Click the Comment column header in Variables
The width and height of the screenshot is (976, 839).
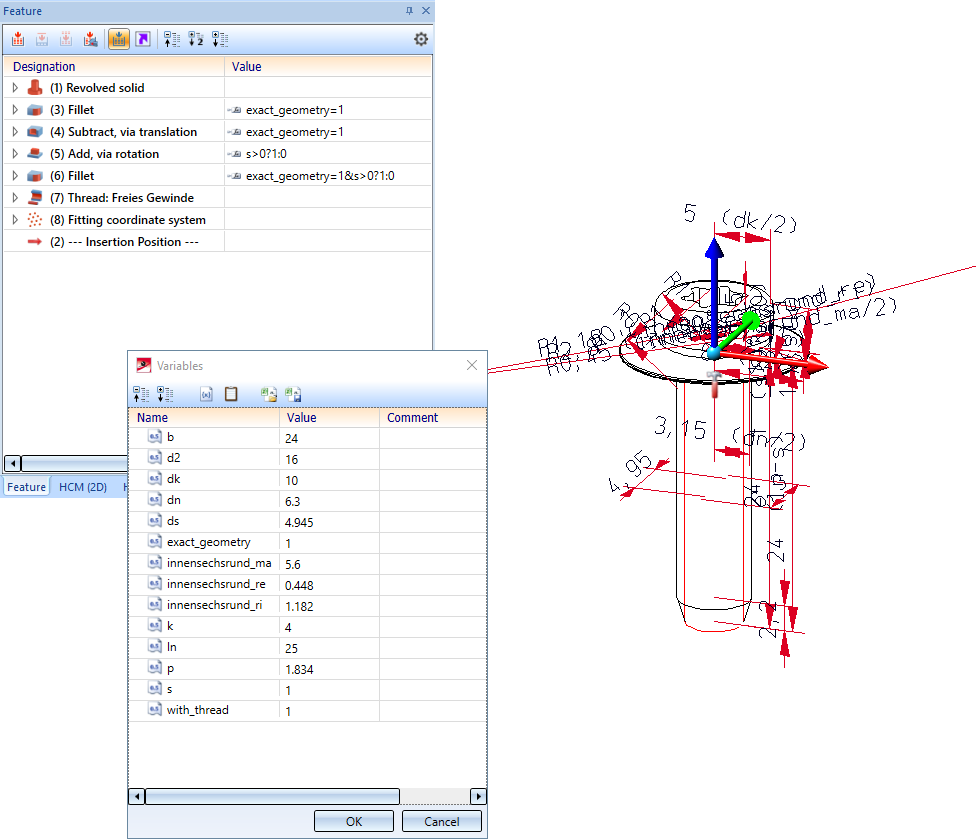click(433, 418)
